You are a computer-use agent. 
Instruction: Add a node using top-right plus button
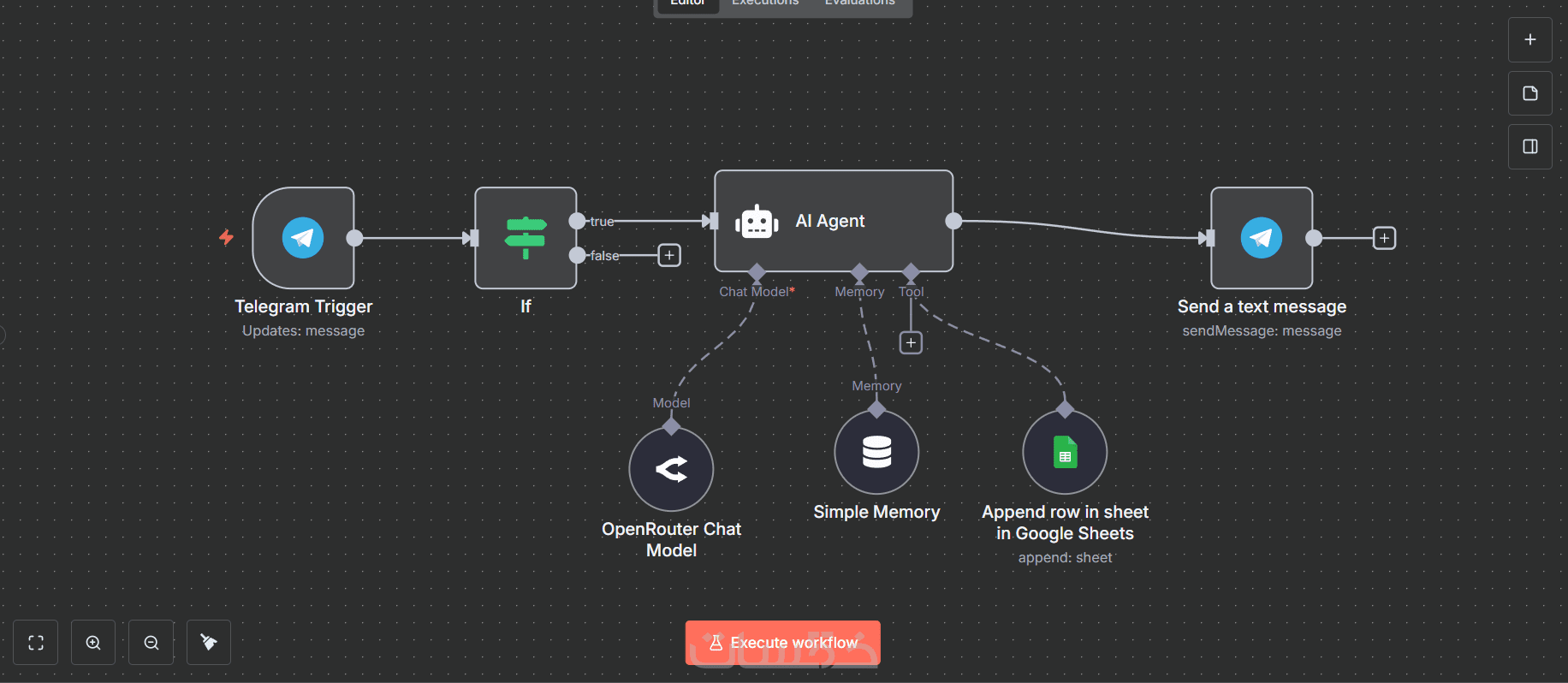click(x=1530, y=40)
